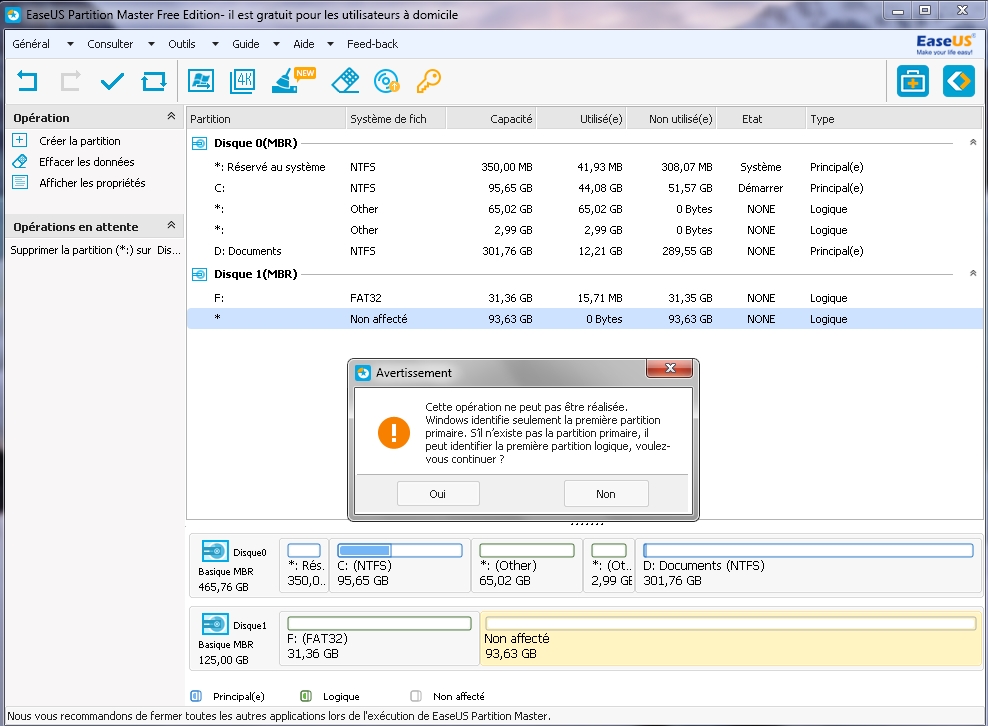Select F: (FAT32) block in disk map
Image resolution: width=988 pixels, height=726 pixels.
point(379,638)
